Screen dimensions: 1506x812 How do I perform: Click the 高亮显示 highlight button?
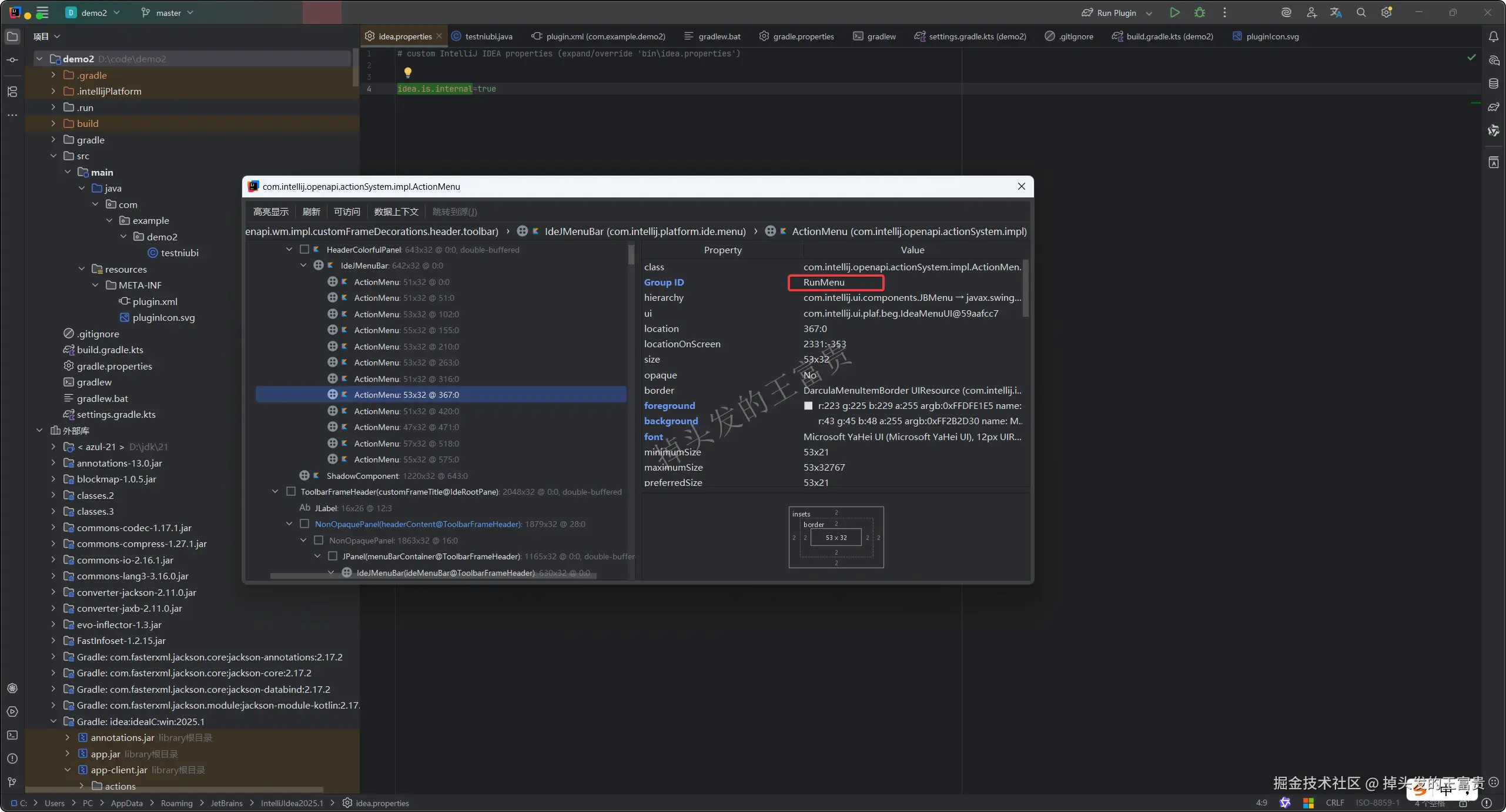[x=270, y=212]
